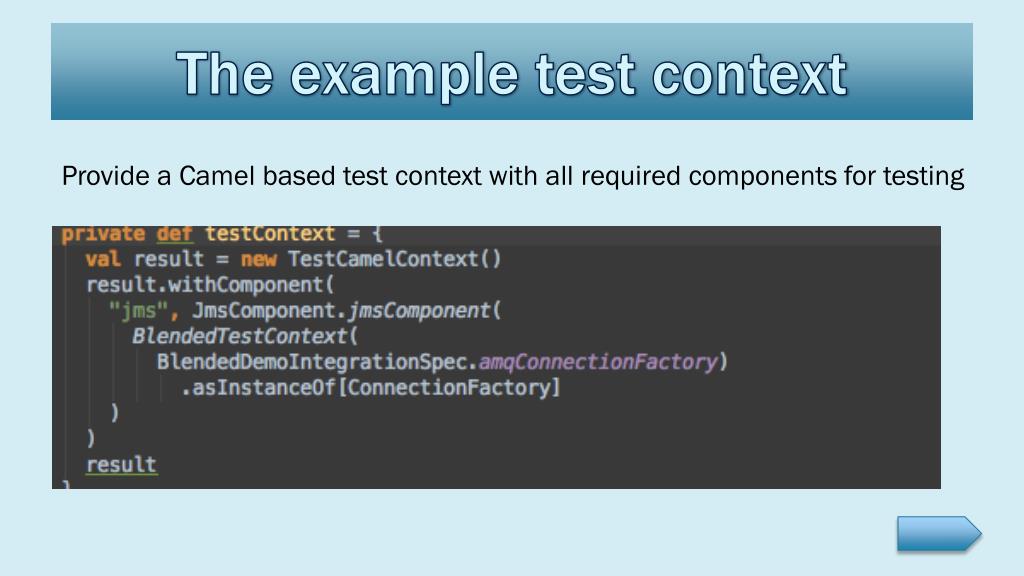Viewport: 1024px width, 576px height.
Task: Select the slide title 'The example test context'
Action: 512,74
